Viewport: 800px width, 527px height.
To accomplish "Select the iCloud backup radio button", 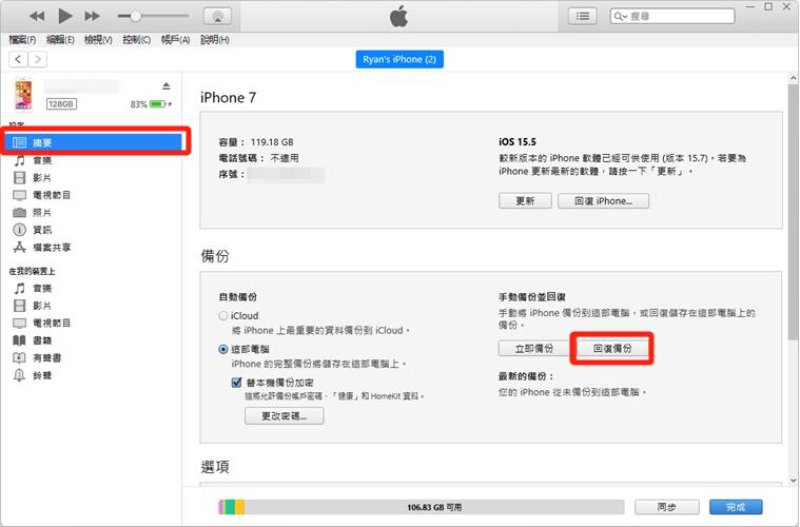I will 223,316.
